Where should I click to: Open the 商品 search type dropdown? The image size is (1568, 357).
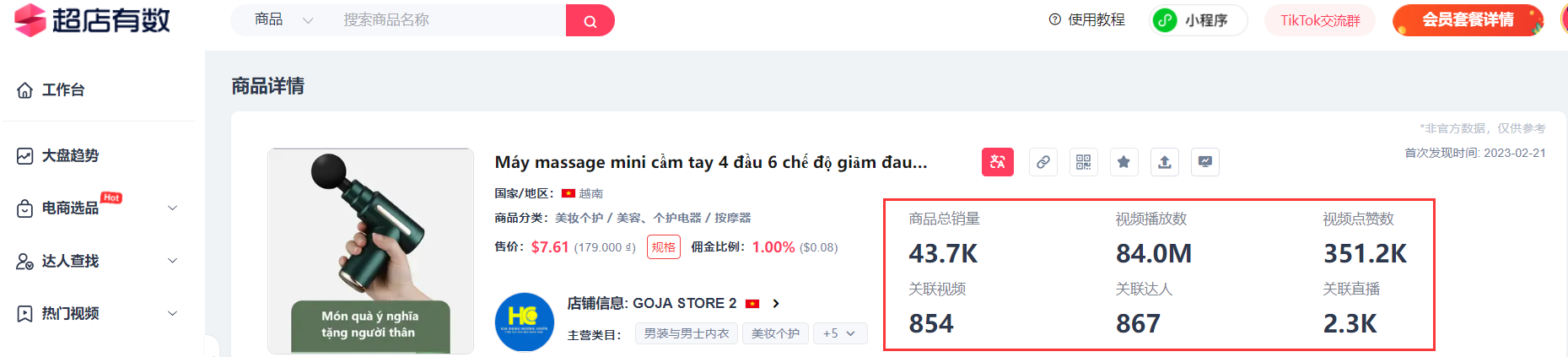click(284, 20)
